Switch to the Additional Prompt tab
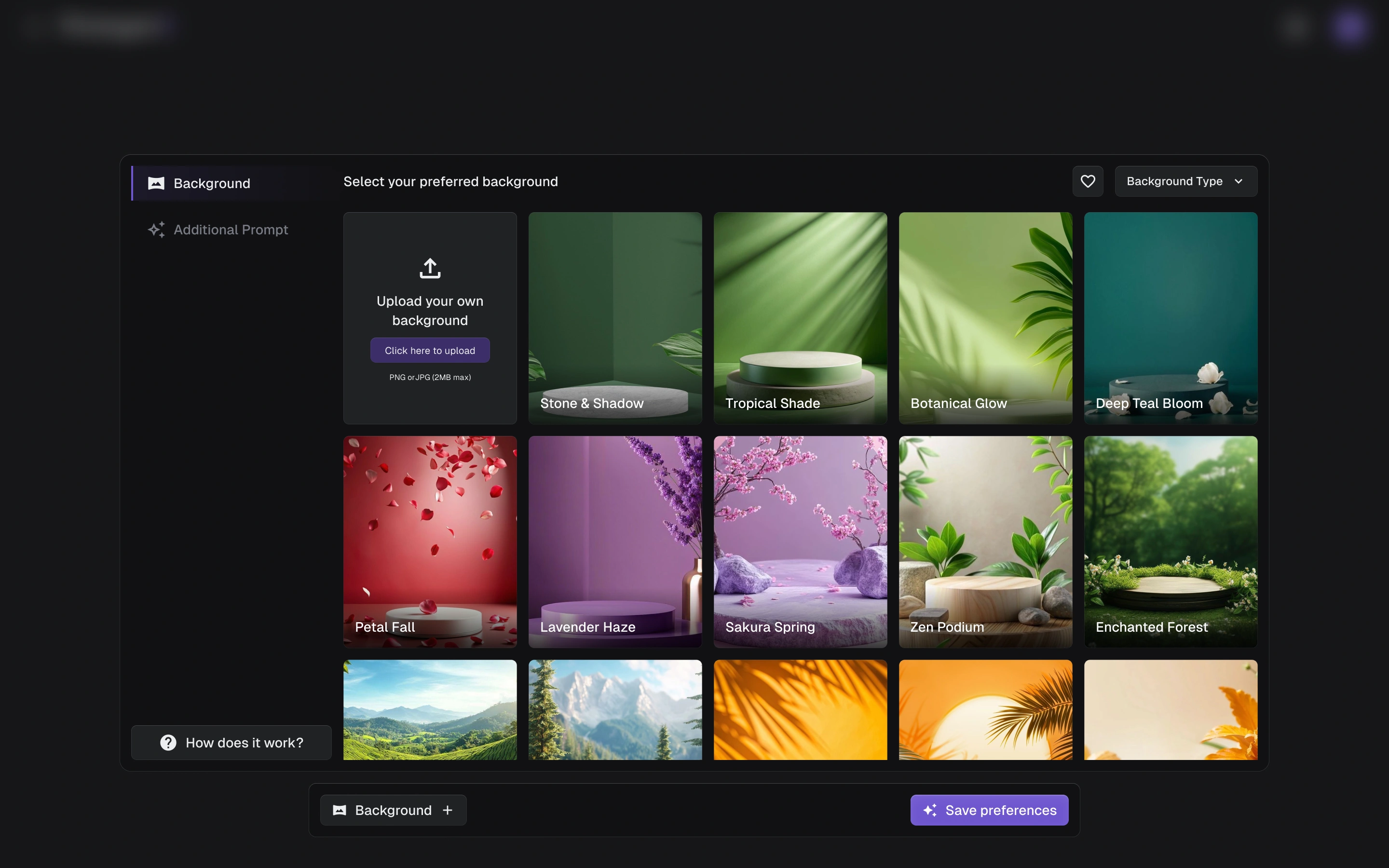This screenshot has height=868, width=1389. coord(231,230)
